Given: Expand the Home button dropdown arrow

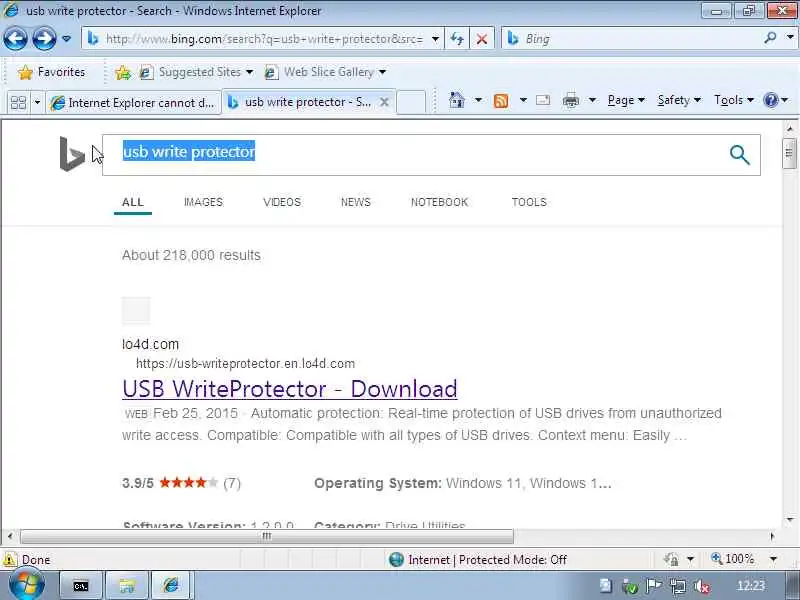Looking at the screenshot, I should [x=478, y=100].
